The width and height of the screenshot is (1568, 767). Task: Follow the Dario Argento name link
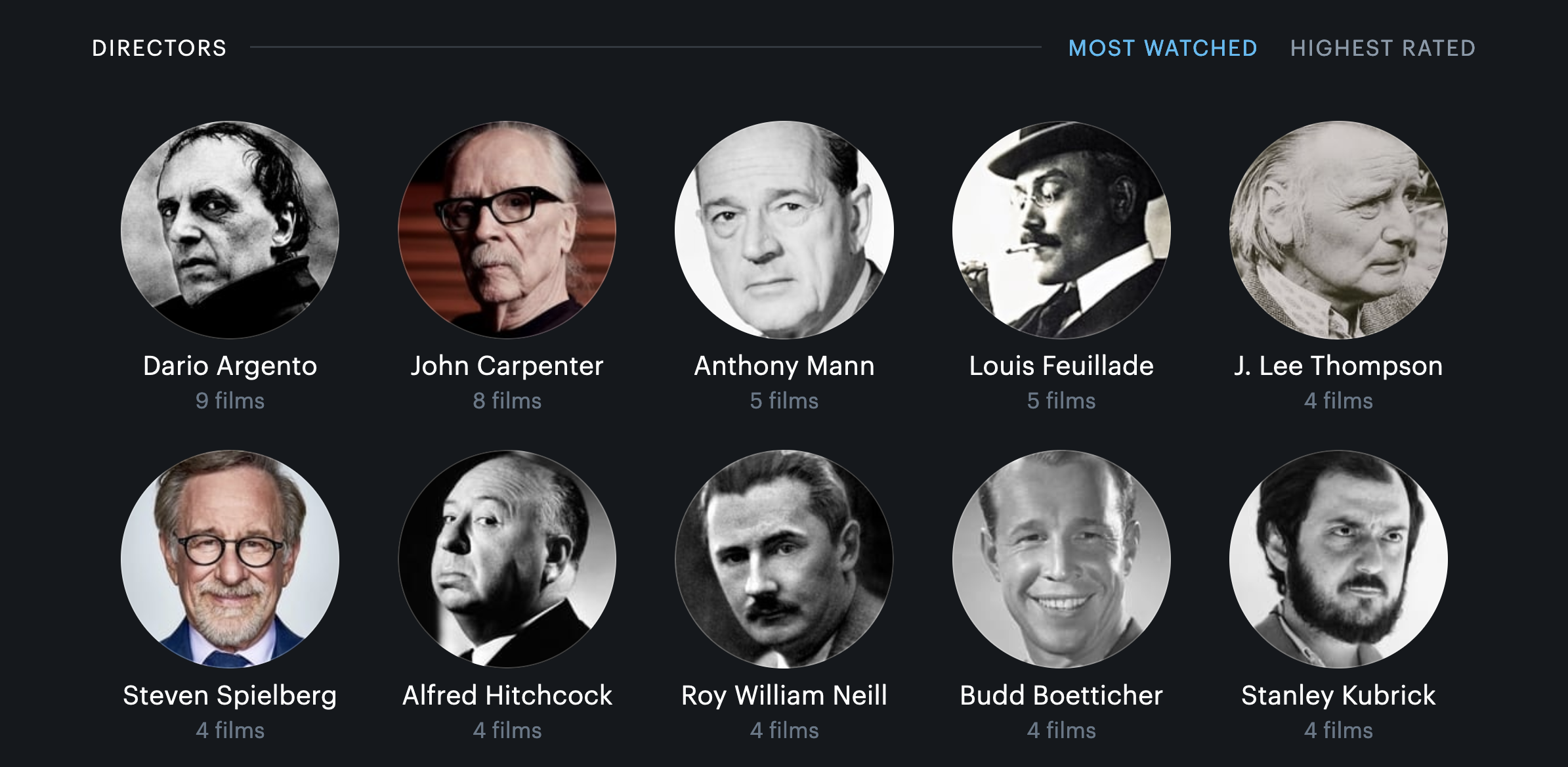tap(230, 366)
